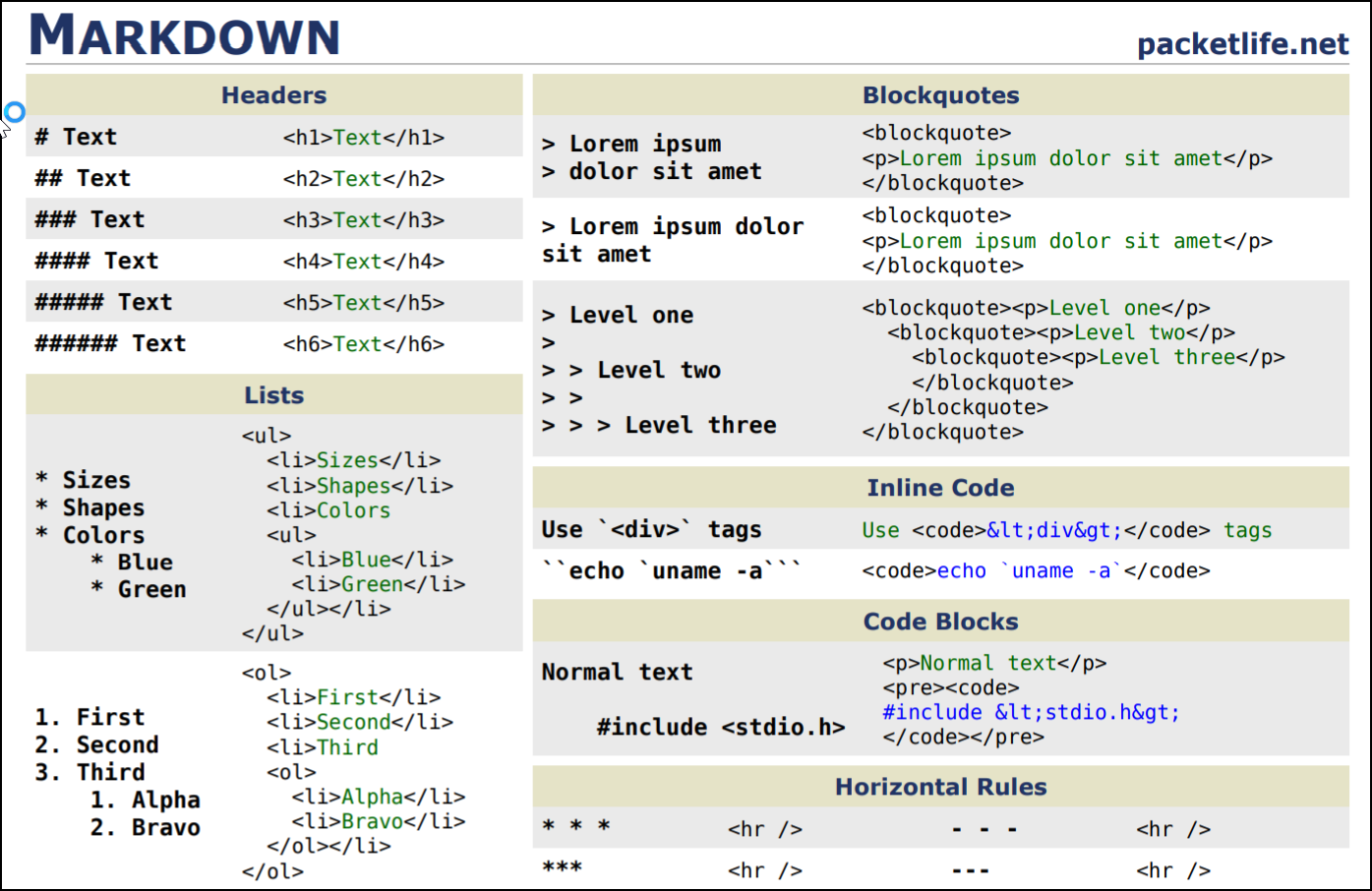
Task: Click the '2. Second' ordered item
Action: 96,744
